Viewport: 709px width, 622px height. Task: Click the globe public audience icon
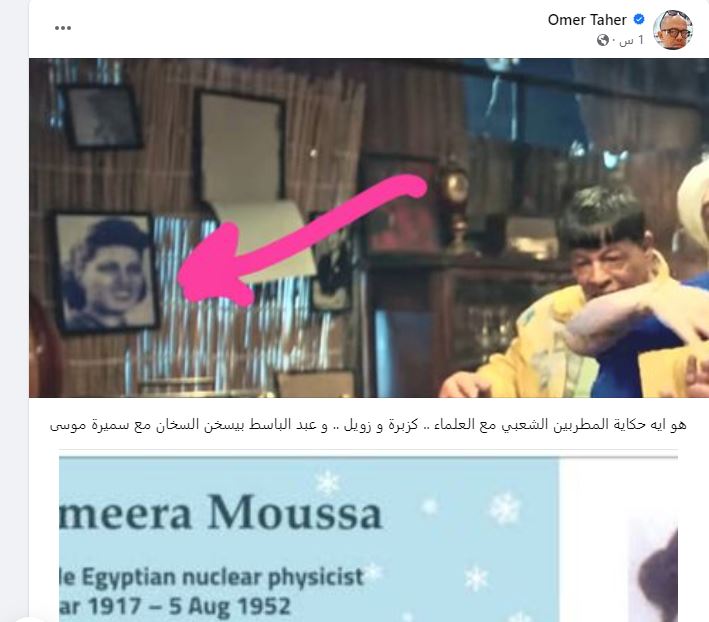pos(602,40)
